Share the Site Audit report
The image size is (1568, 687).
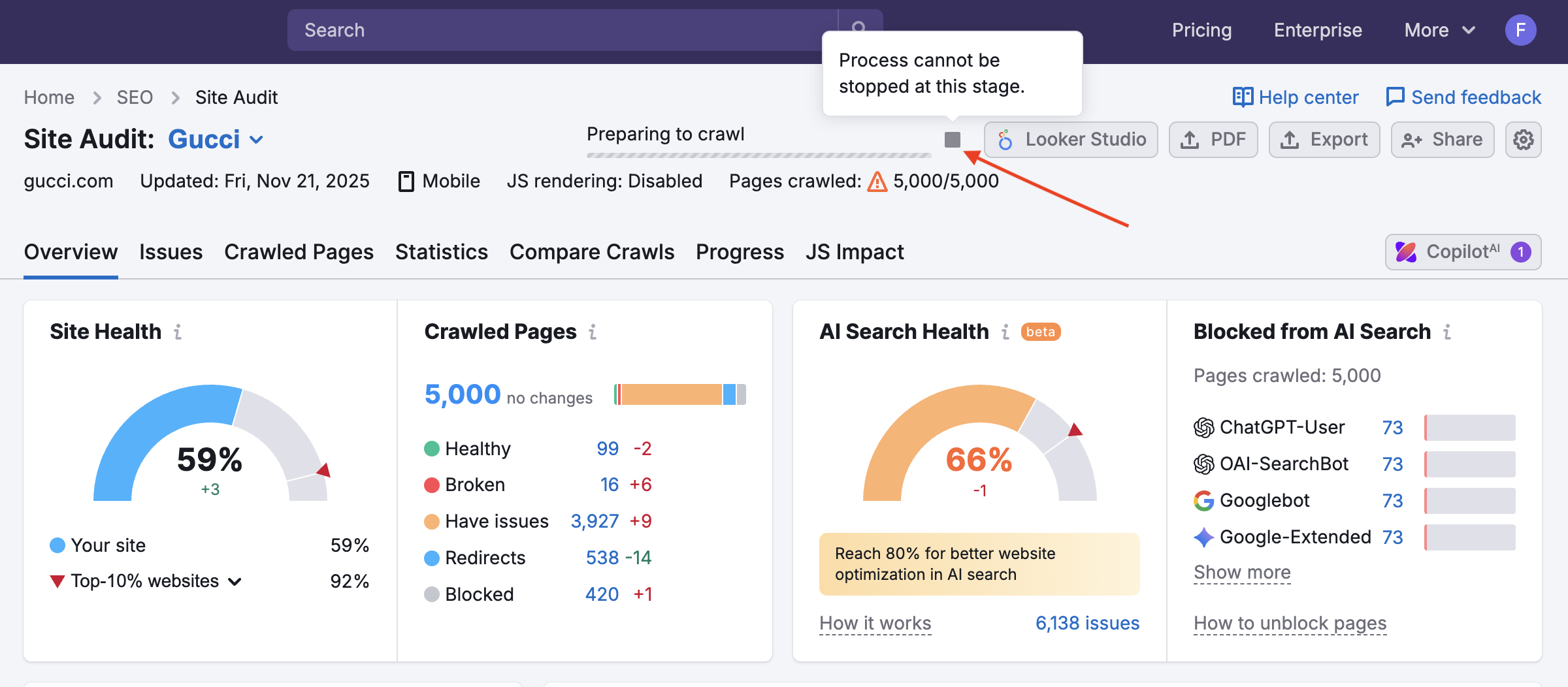pyautogui.click(x=1442, y=139)
